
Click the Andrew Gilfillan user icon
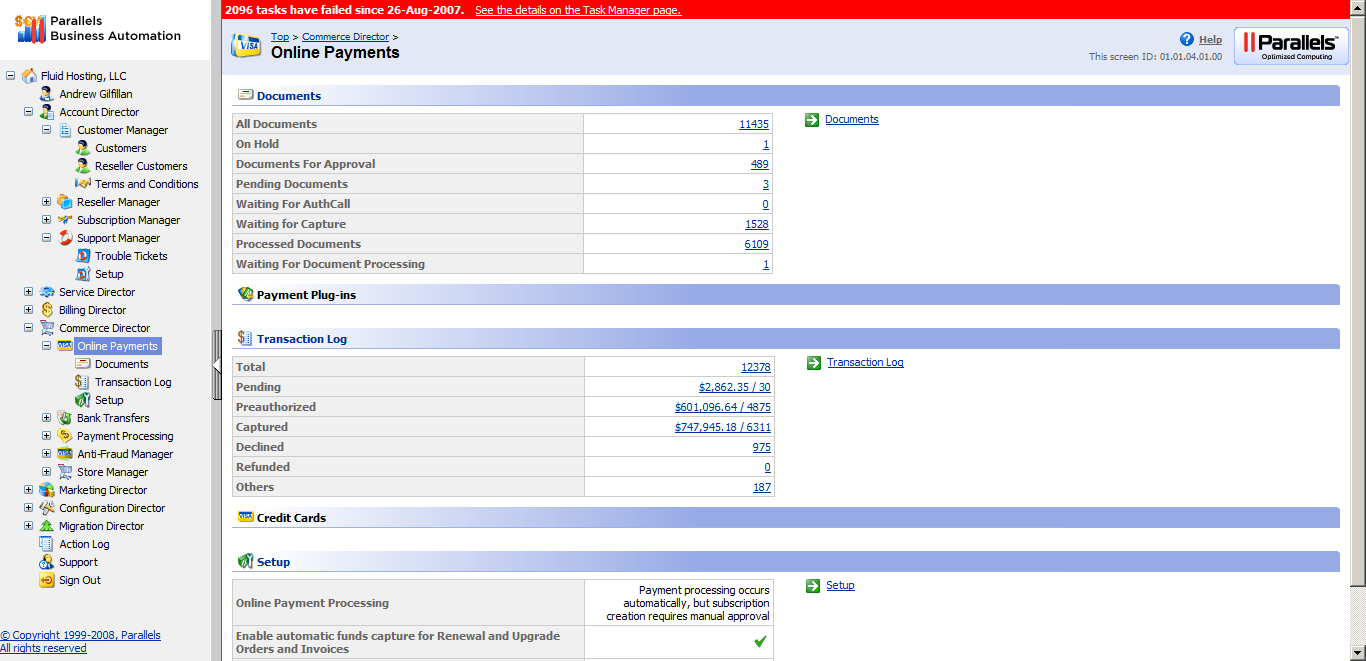[x=47, y=94]
